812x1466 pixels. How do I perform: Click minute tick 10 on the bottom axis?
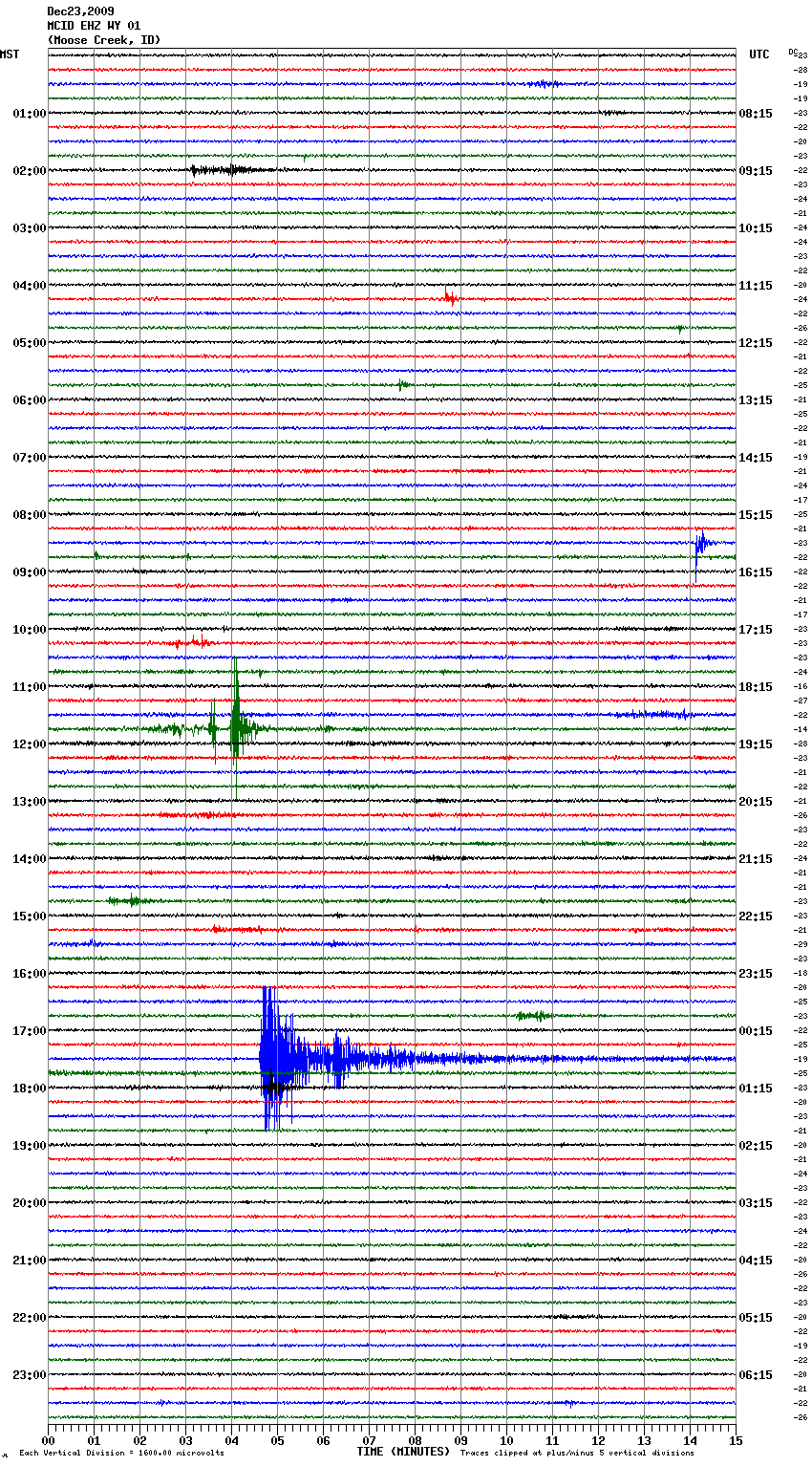(x=506, y=1440)
